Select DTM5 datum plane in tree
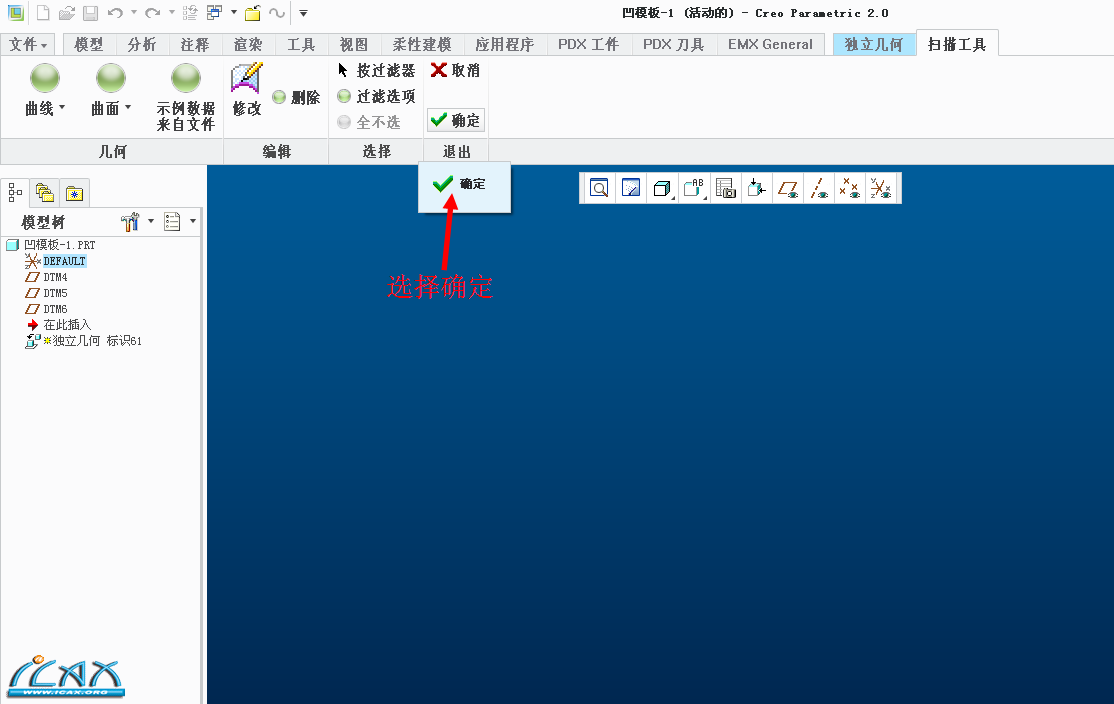 click(x=47, y=293)
